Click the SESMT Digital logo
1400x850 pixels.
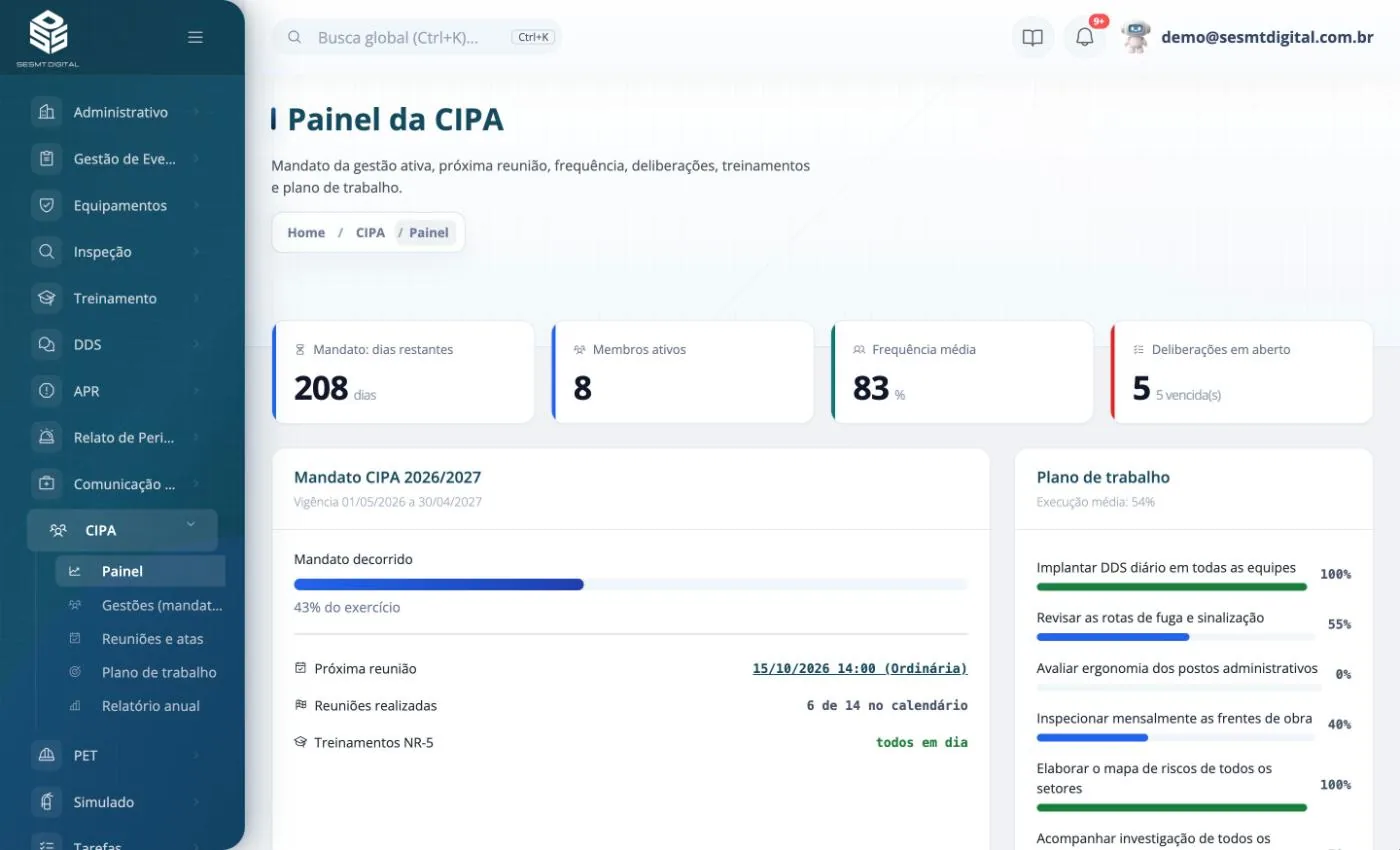[x=47, y=38]
